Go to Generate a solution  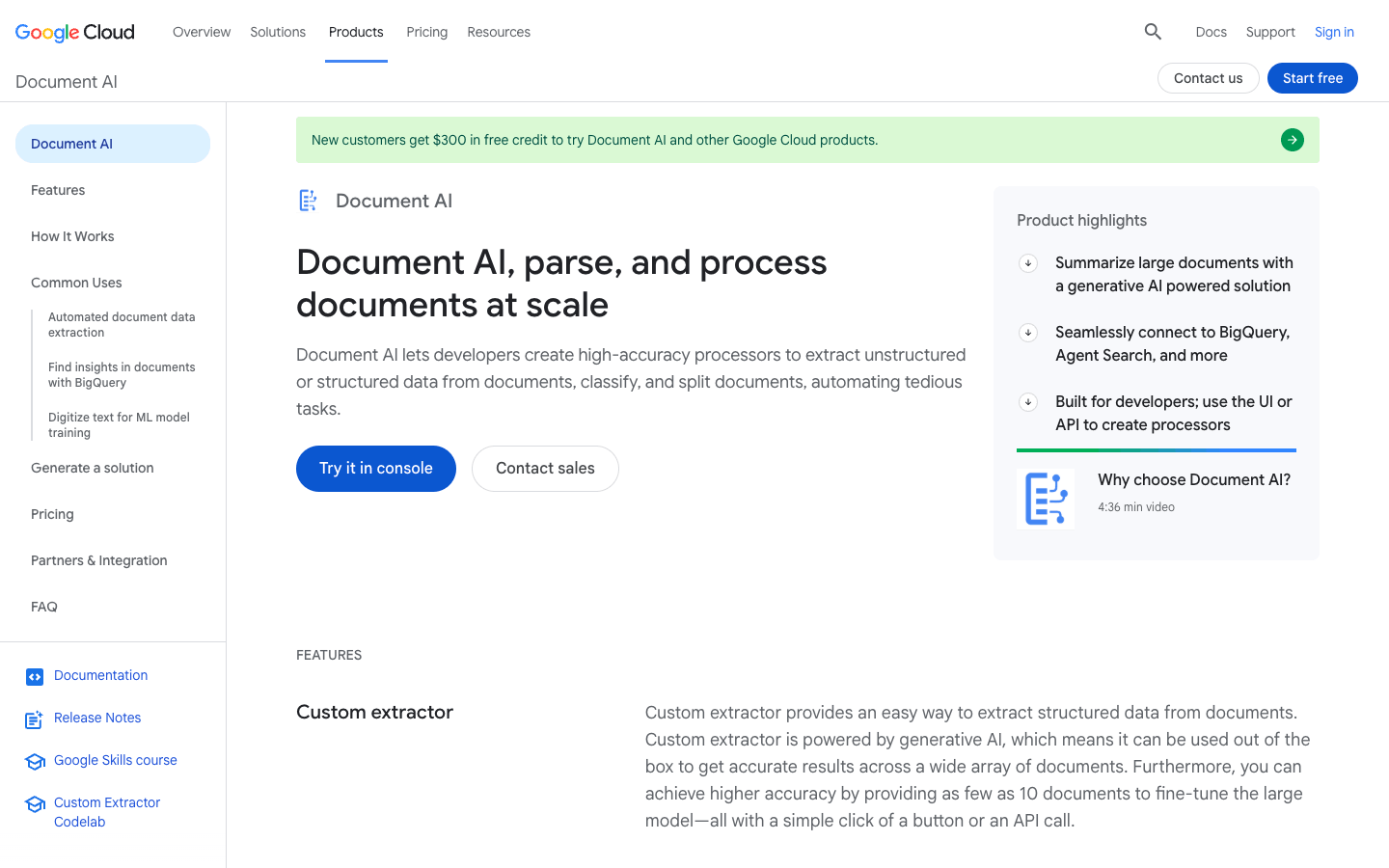coord(93,468)
